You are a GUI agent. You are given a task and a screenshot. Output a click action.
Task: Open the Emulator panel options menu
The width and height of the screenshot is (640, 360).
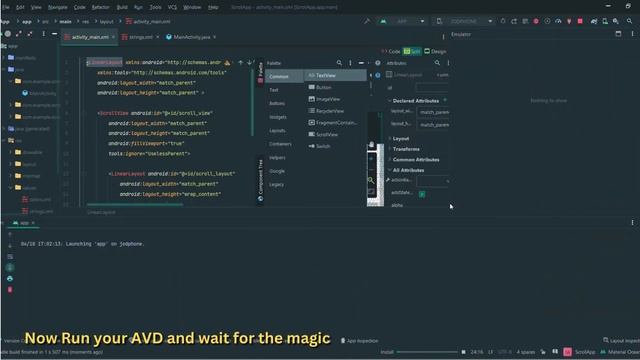click(x=632, y=34)
